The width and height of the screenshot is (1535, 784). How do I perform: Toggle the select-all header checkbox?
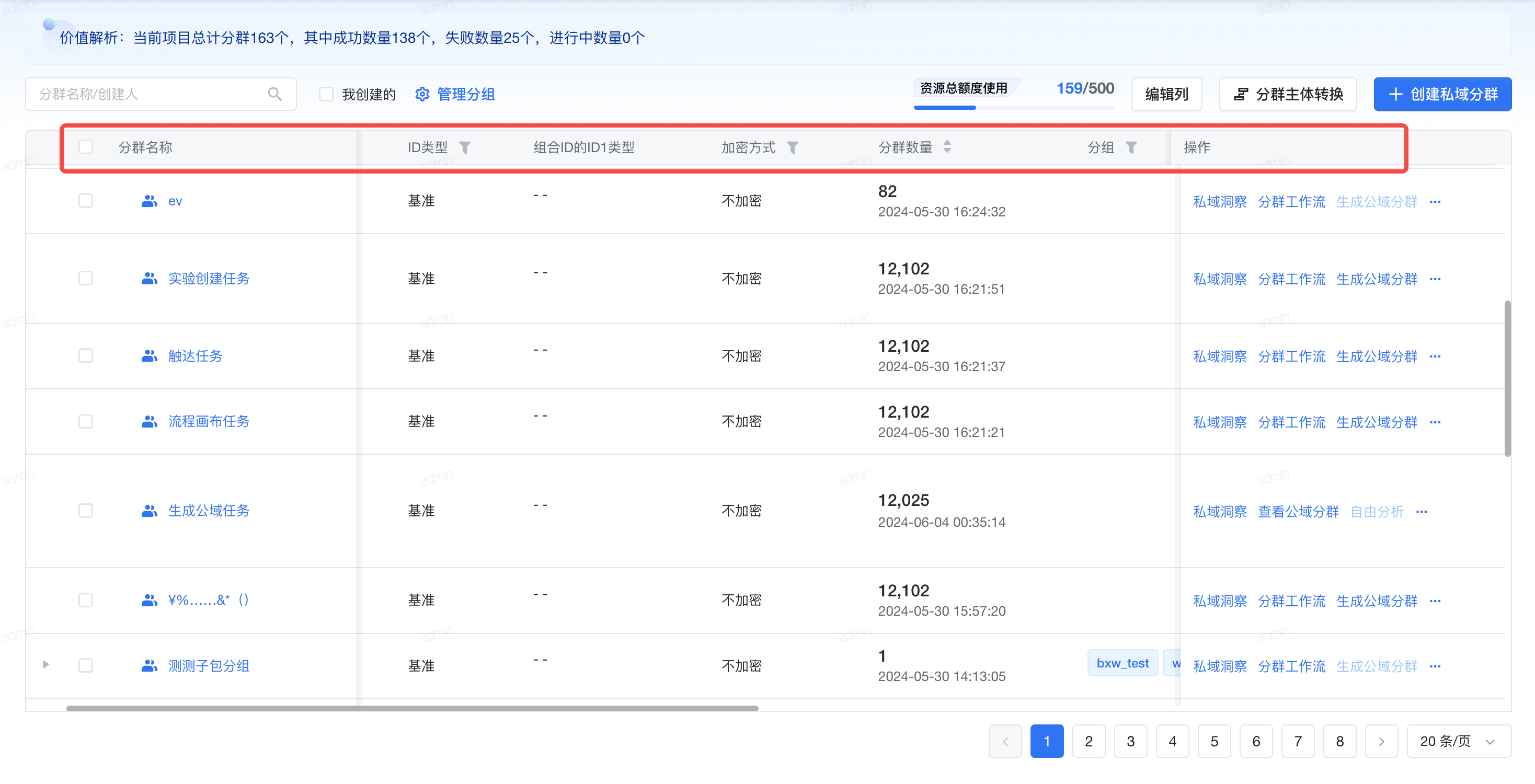pyautogui.click(x=86, y=147)
